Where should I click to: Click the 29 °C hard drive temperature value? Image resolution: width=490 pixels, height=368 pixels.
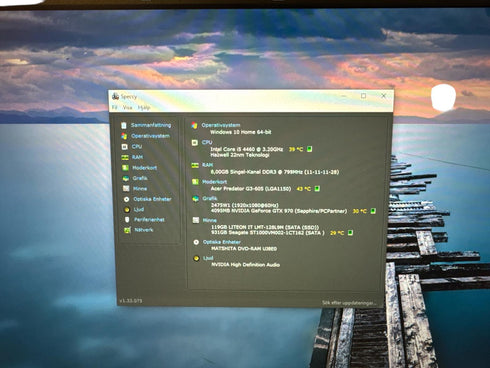(337, 233)
